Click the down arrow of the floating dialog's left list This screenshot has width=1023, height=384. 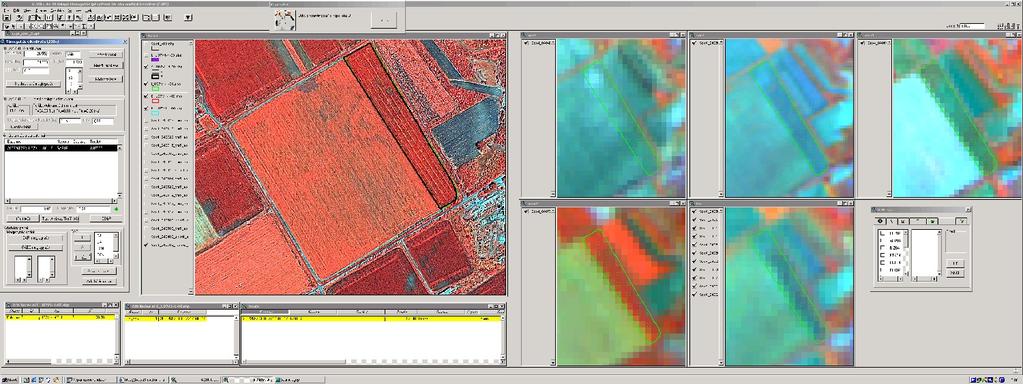[906, 274]
